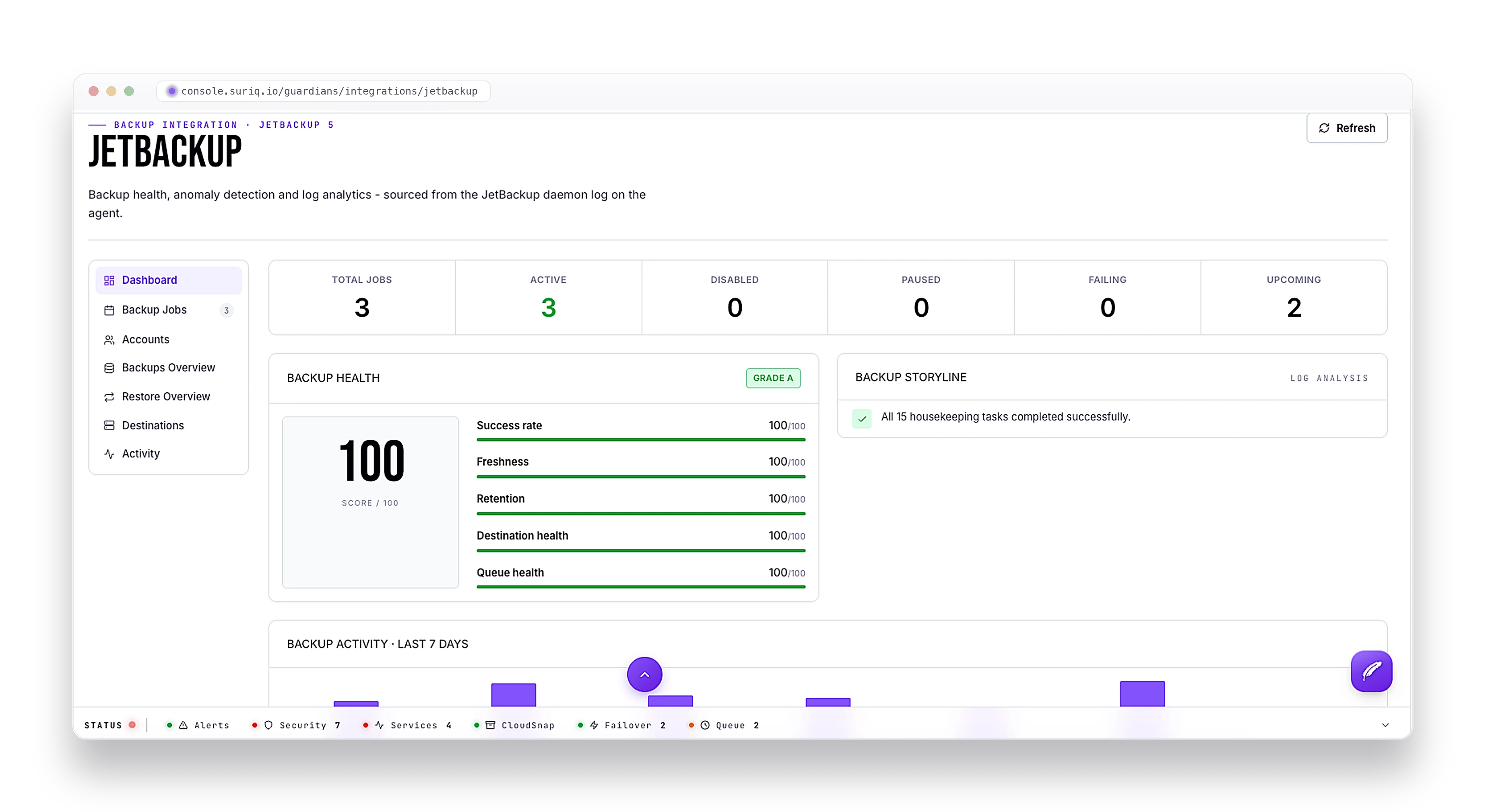Click the LOG ANALYSIS label
Screen dimensions: 1486x812
coord(1329,378)
